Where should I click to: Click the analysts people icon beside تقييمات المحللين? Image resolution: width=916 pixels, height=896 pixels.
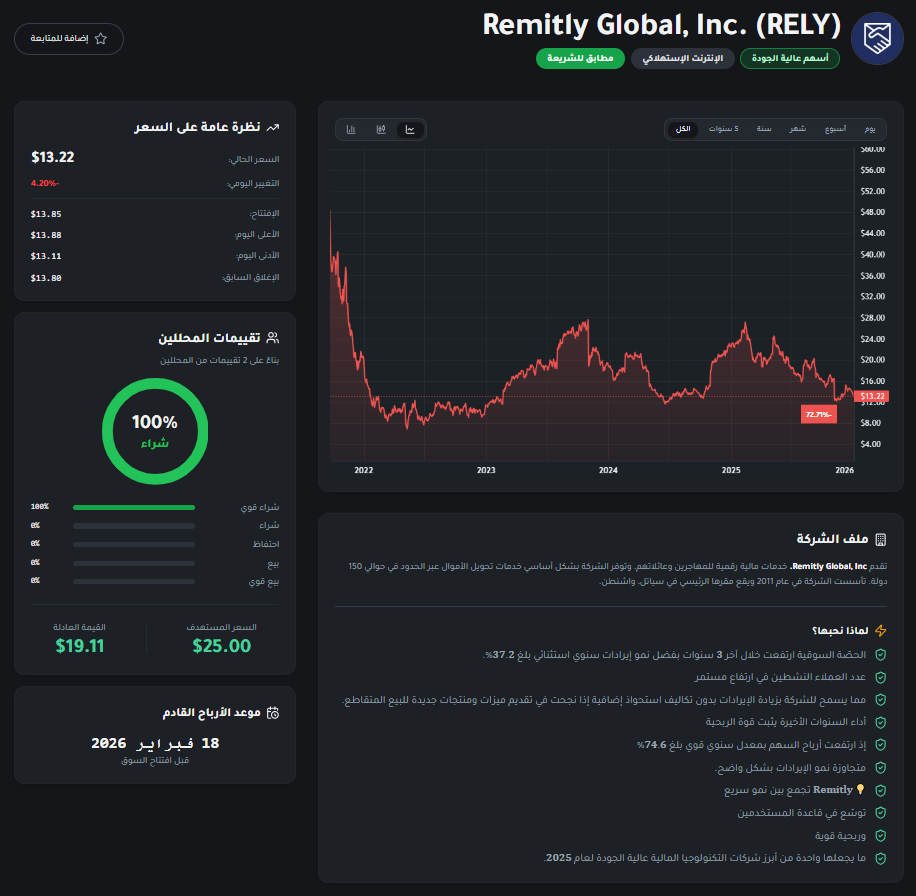[273, 338]
